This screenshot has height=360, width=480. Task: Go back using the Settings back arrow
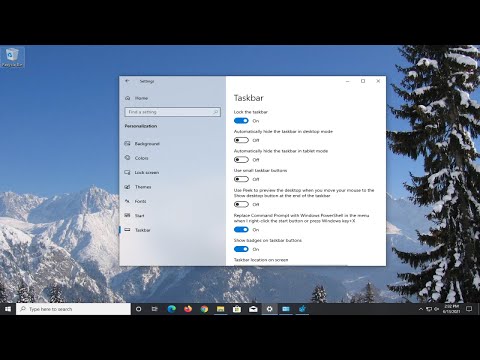[127, 81]
